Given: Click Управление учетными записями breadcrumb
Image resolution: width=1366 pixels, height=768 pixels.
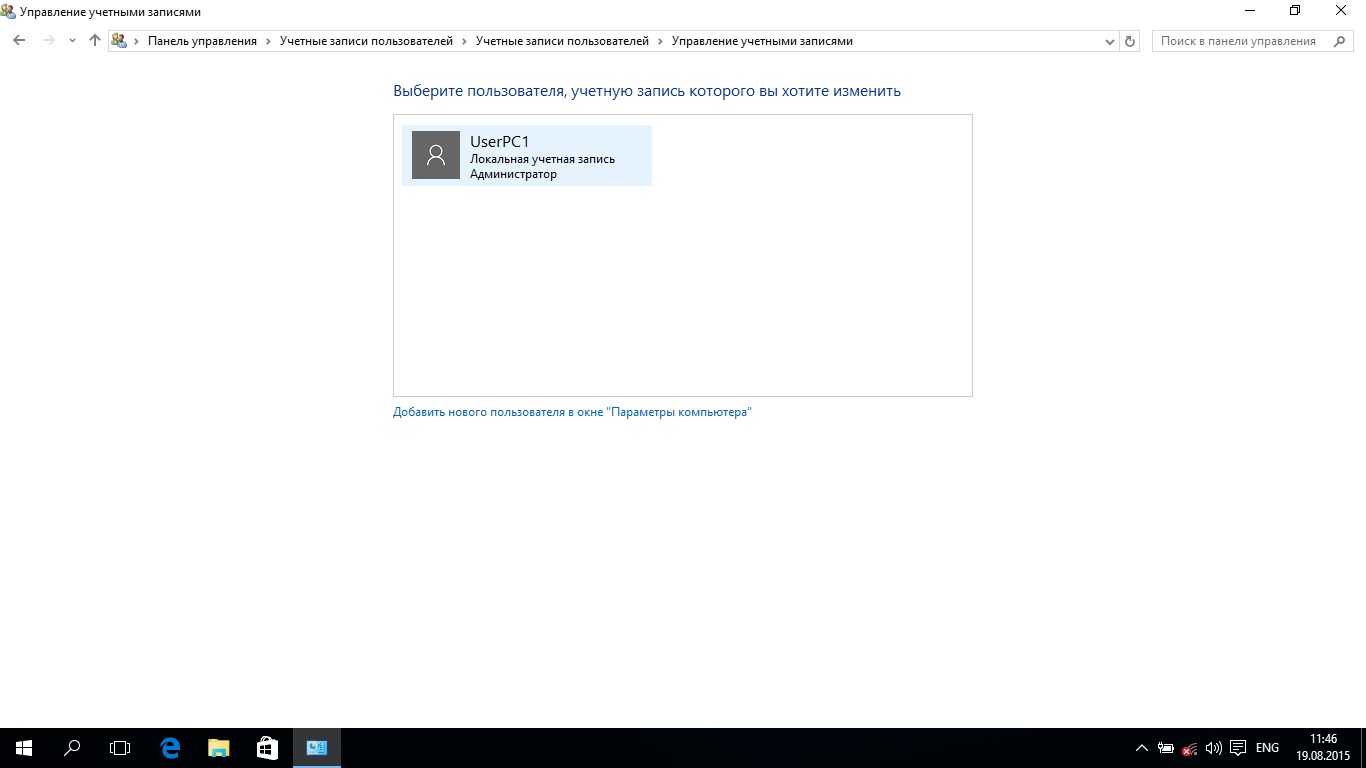Looking at the screenshot, I should pos(762,41).
